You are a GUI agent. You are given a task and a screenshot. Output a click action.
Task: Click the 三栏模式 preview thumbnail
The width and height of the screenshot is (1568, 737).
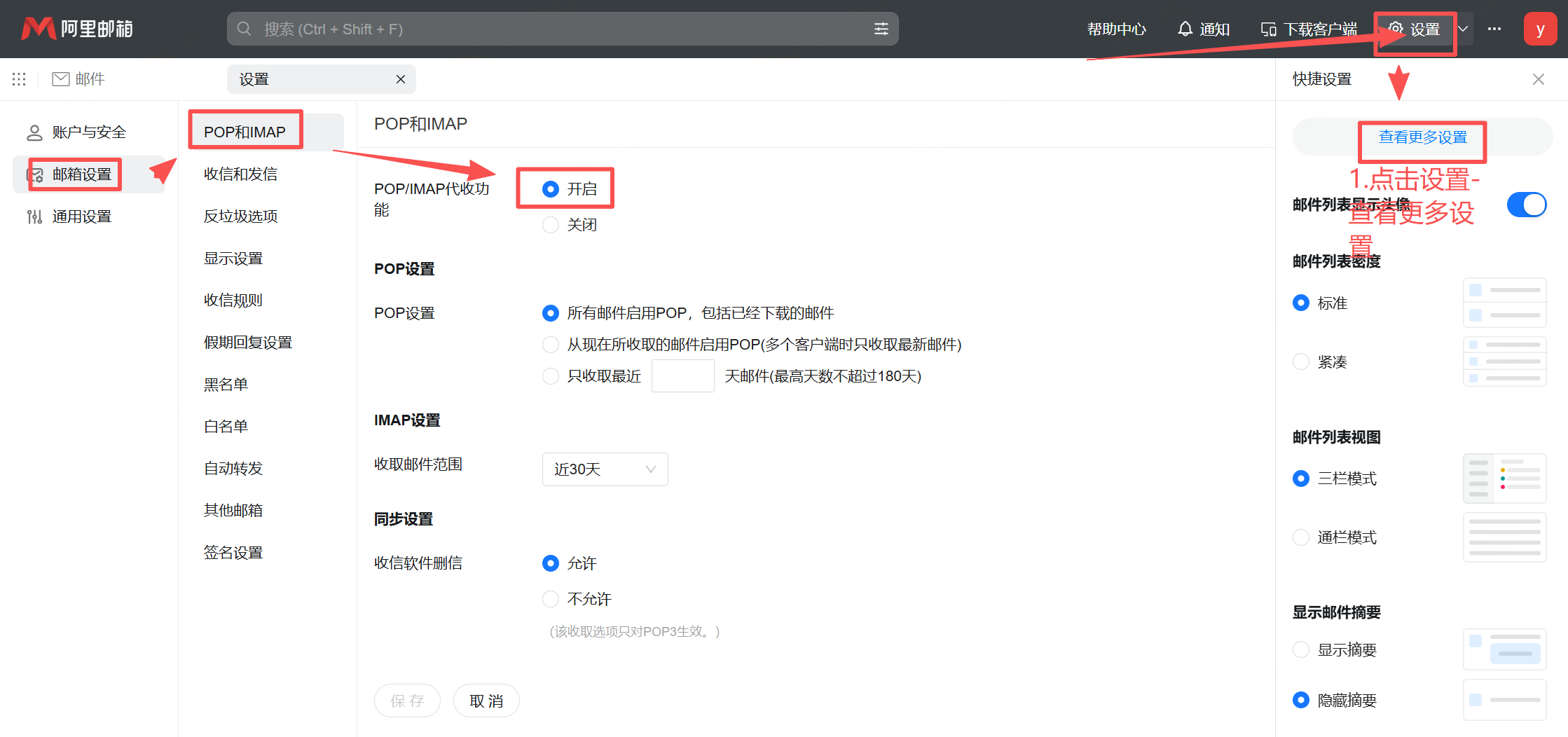pyautogui.click(x=1505, y=478)
